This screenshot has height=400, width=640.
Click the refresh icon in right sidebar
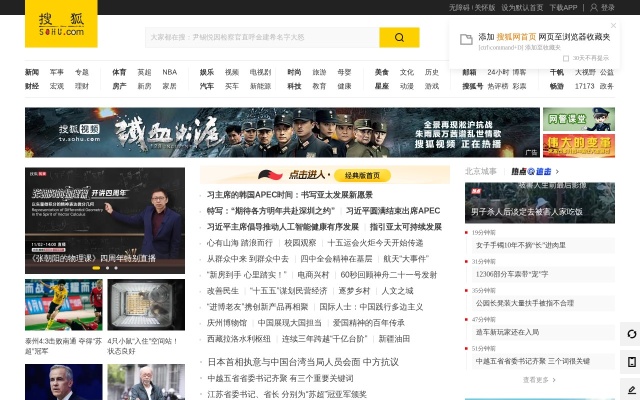[x=631, y=334]
